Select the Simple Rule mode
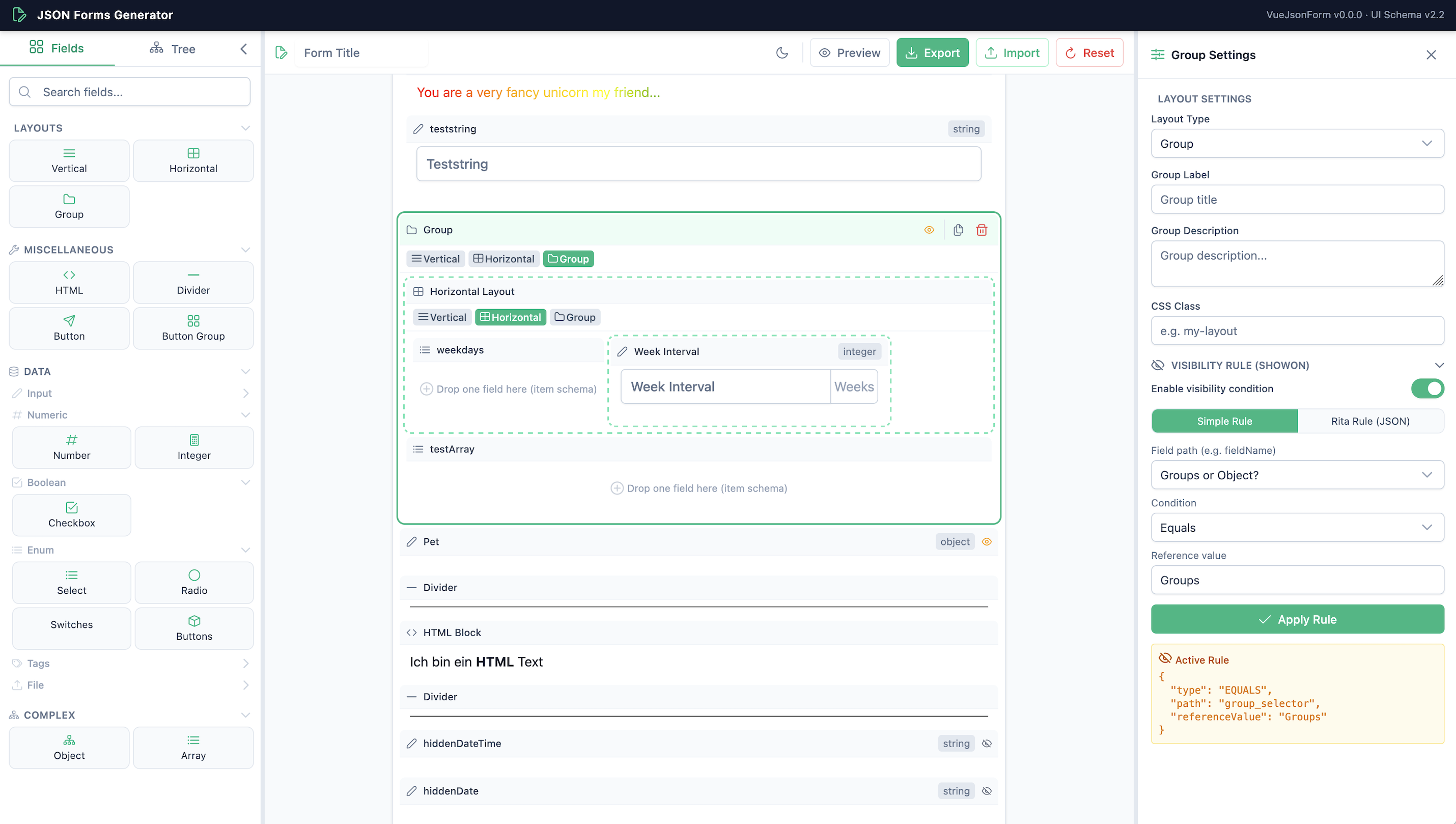The image size is (1456, 824). [1225, 421]
